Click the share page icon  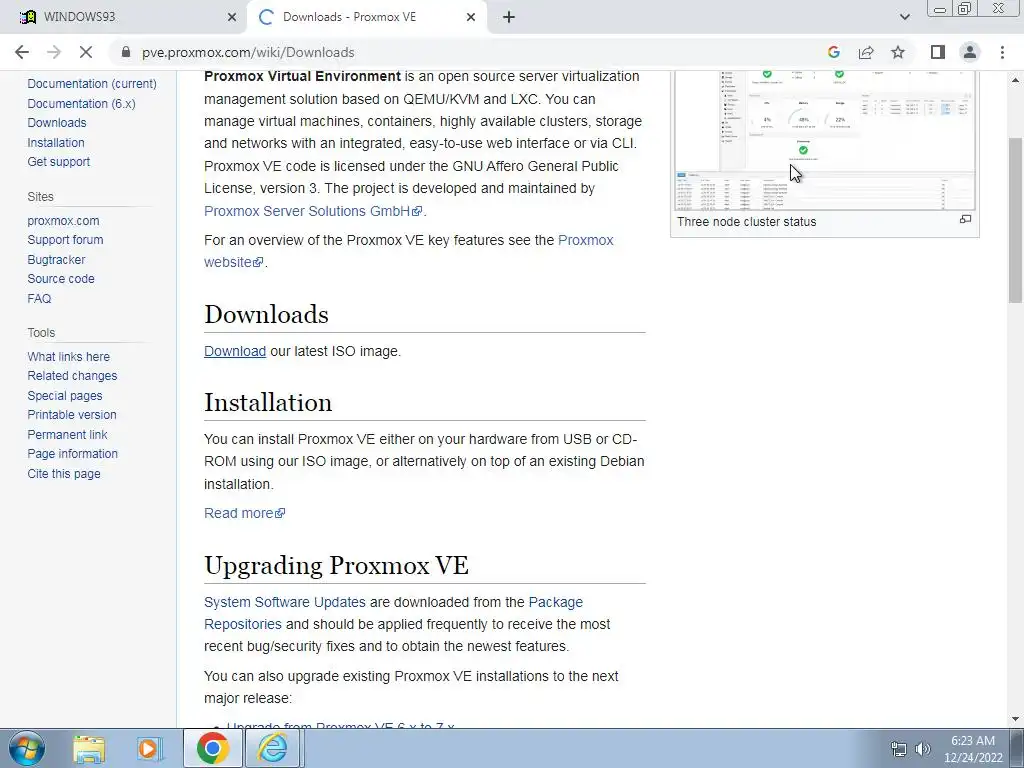click(x=866, y=52)
